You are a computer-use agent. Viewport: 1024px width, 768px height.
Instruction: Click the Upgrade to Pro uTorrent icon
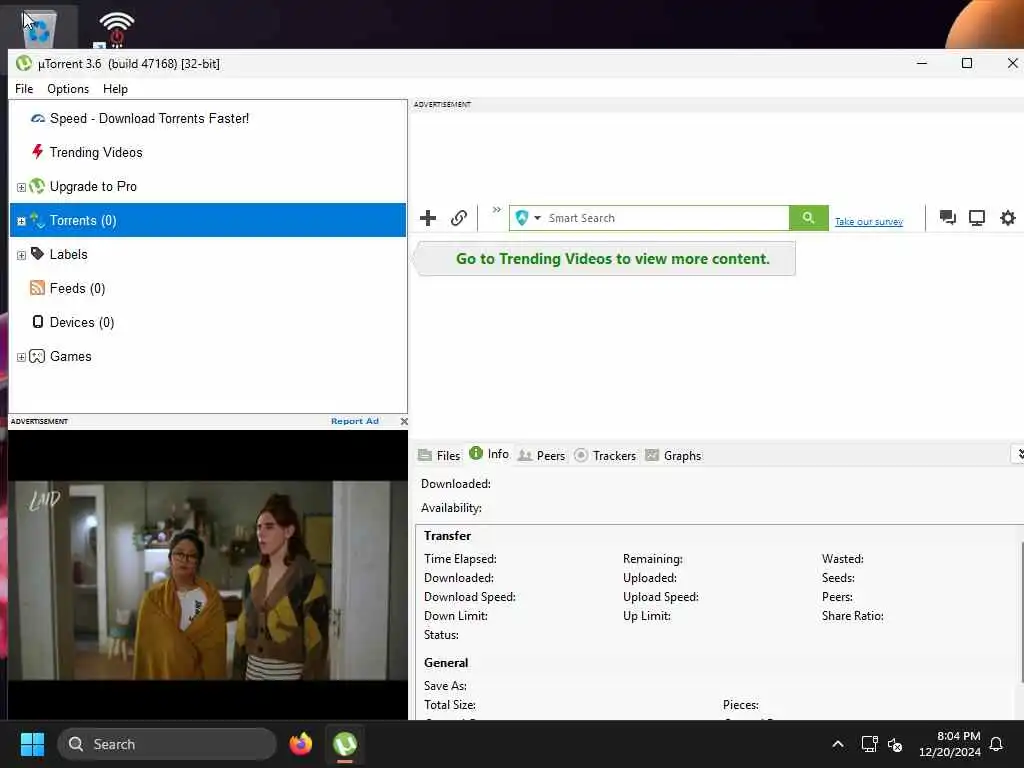37,186
